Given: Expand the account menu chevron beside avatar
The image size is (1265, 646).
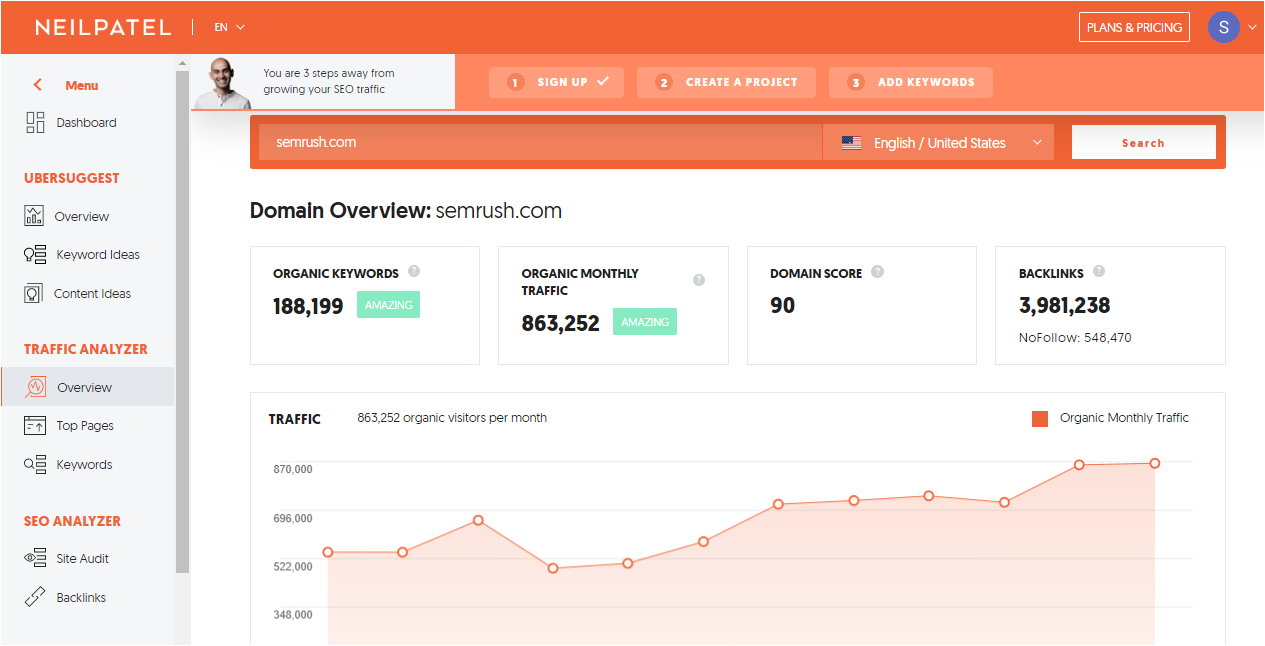Looking at the screenshot, I should tap(1252, 28).
